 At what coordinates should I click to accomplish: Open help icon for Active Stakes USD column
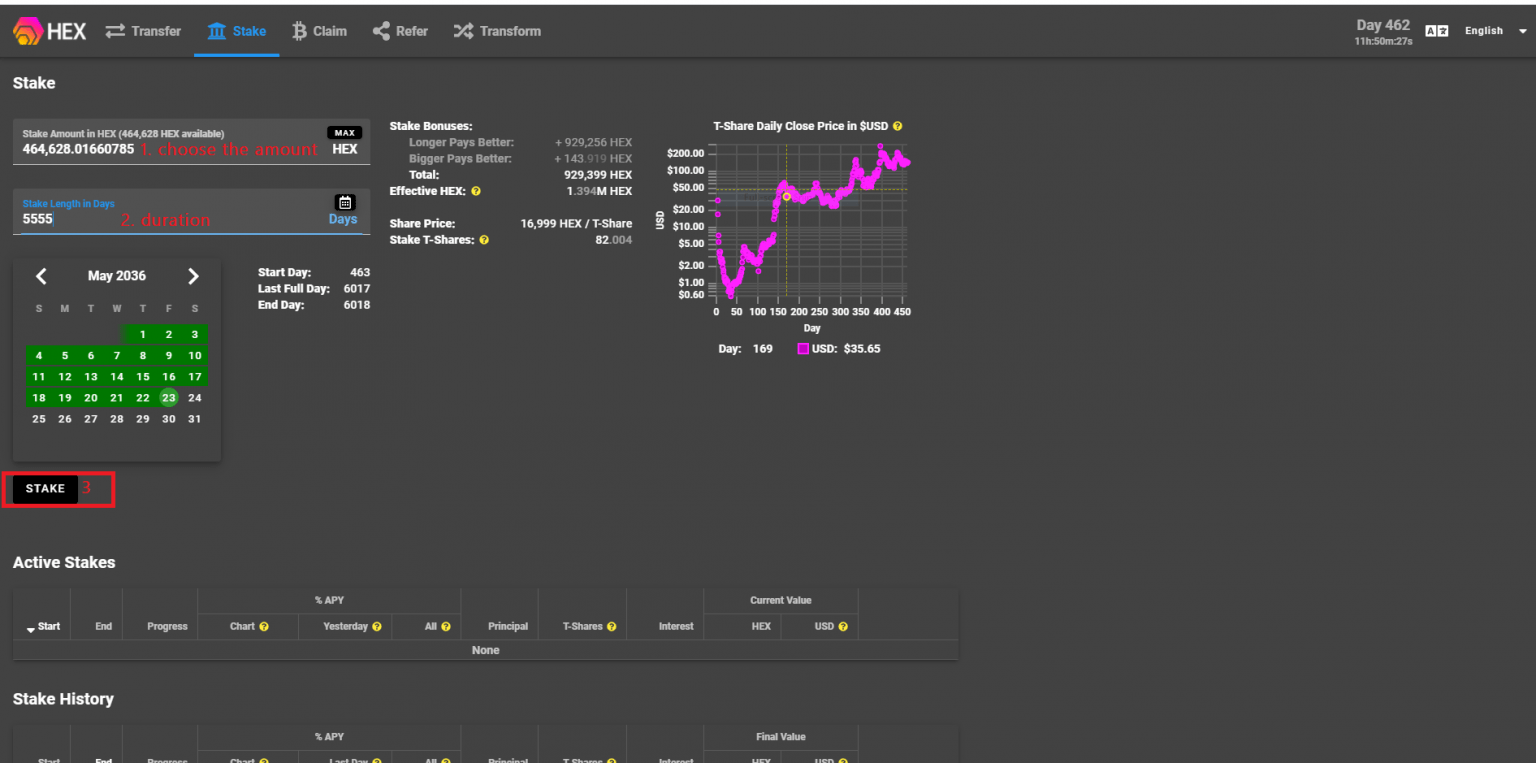coord(843,626)
